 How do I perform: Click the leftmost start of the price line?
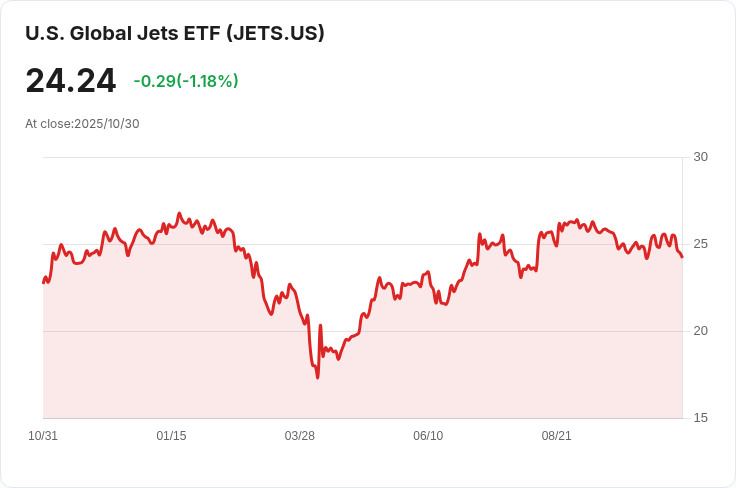click(43, 282)
